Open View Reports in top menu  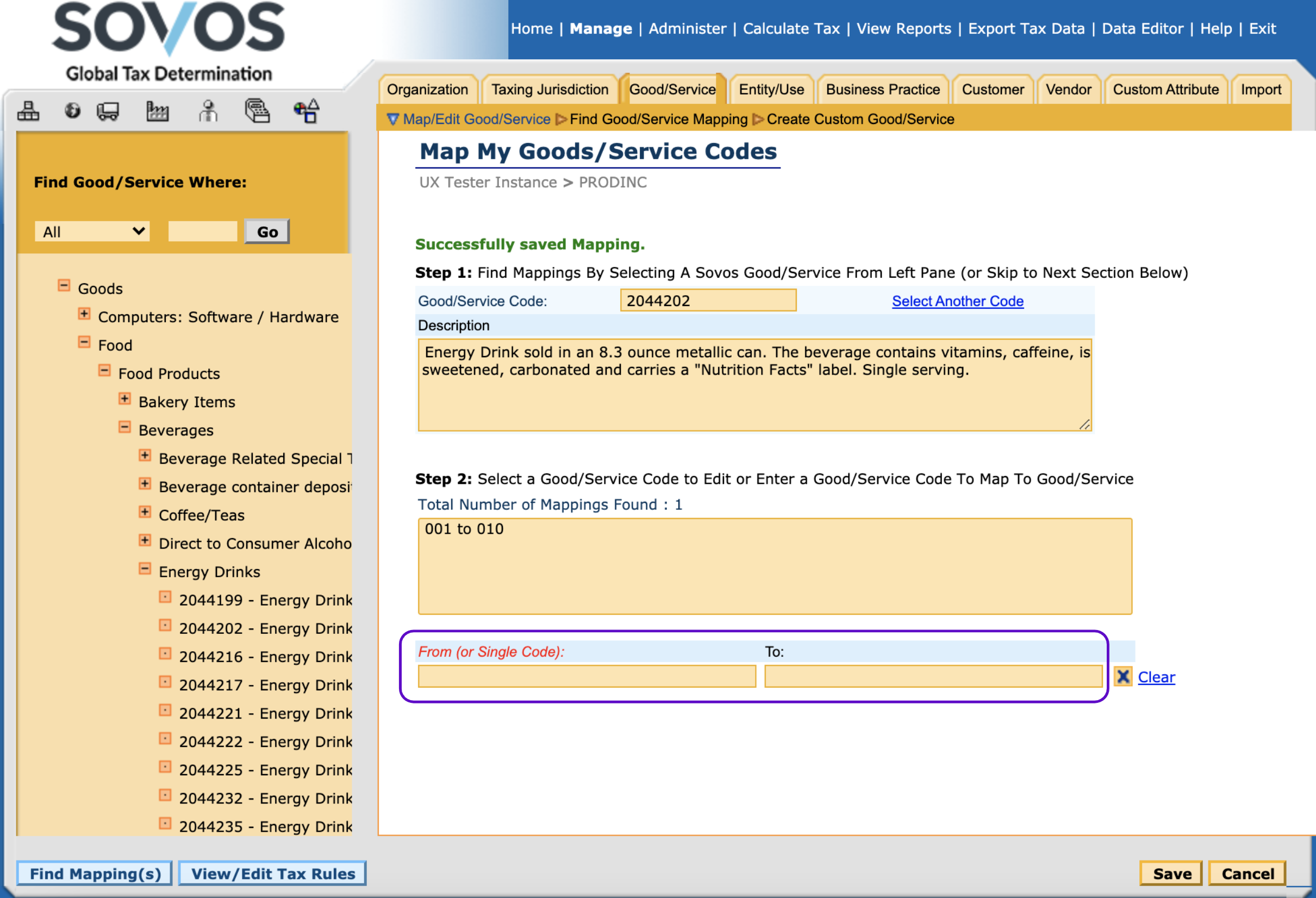click(903, 28)
